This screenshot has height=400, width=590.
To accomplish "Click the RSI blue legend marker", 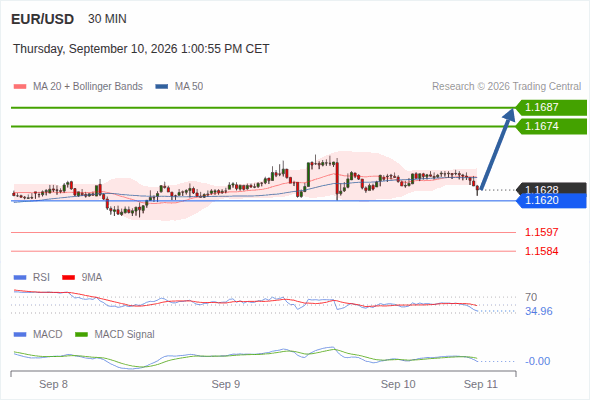I will click(x=20, y=278).
